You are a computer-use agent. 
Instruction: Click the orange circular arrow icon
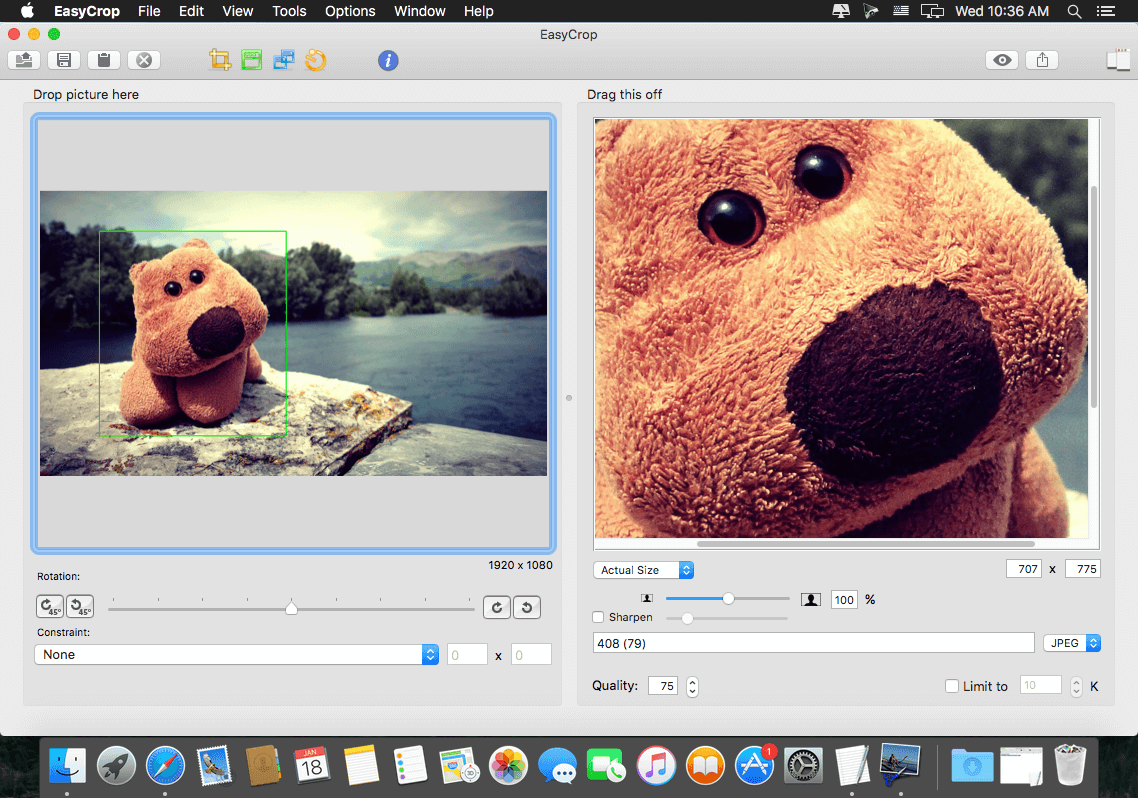point(316,60)
